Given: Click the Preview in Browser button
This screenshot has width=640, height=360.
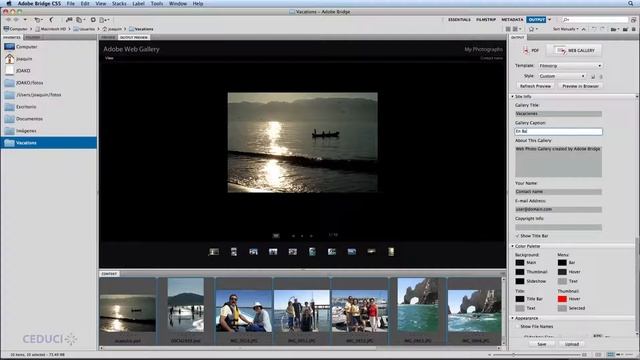Looking at the screenshot, I should point(580,86).
